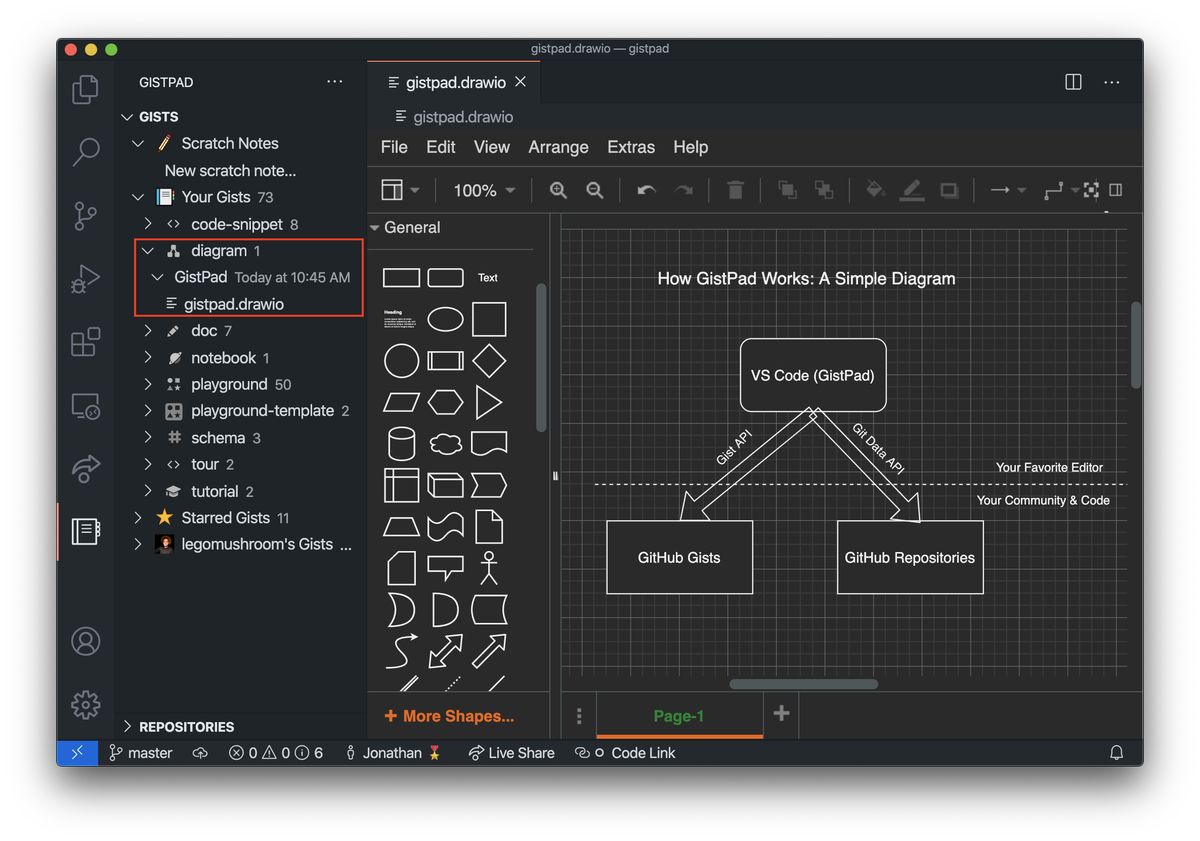This screenshot has height=841, width=1200.
Task: Open the Extensions view
Action: coord(86,342)
